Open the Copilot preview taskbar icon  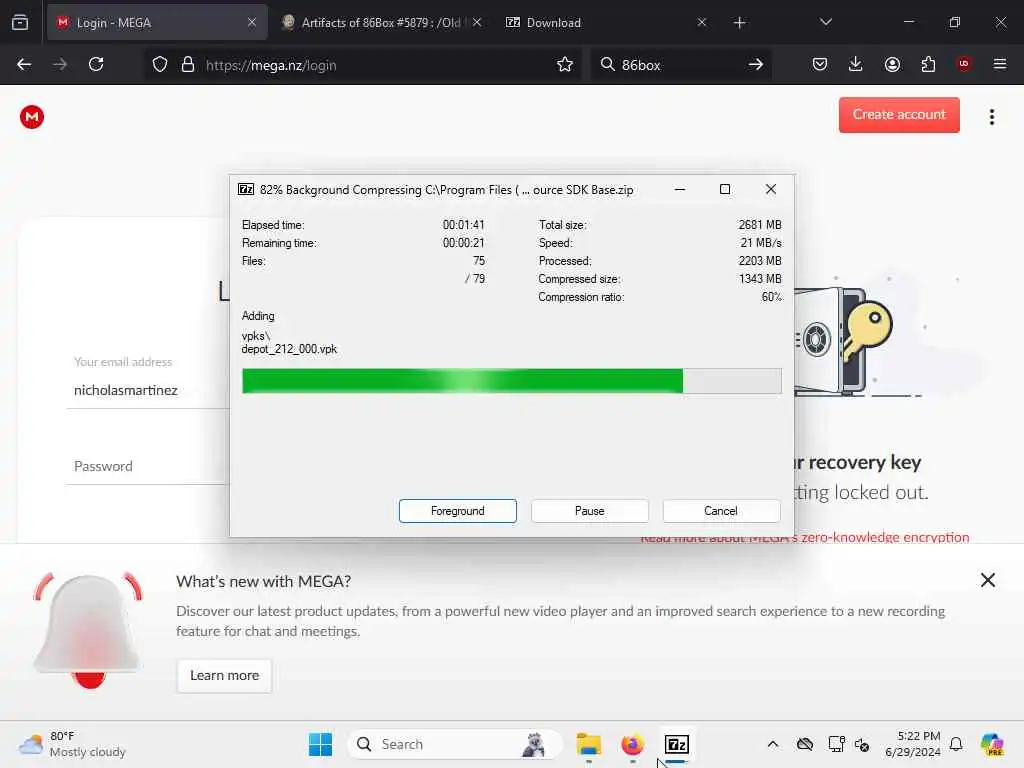[992, 744]
